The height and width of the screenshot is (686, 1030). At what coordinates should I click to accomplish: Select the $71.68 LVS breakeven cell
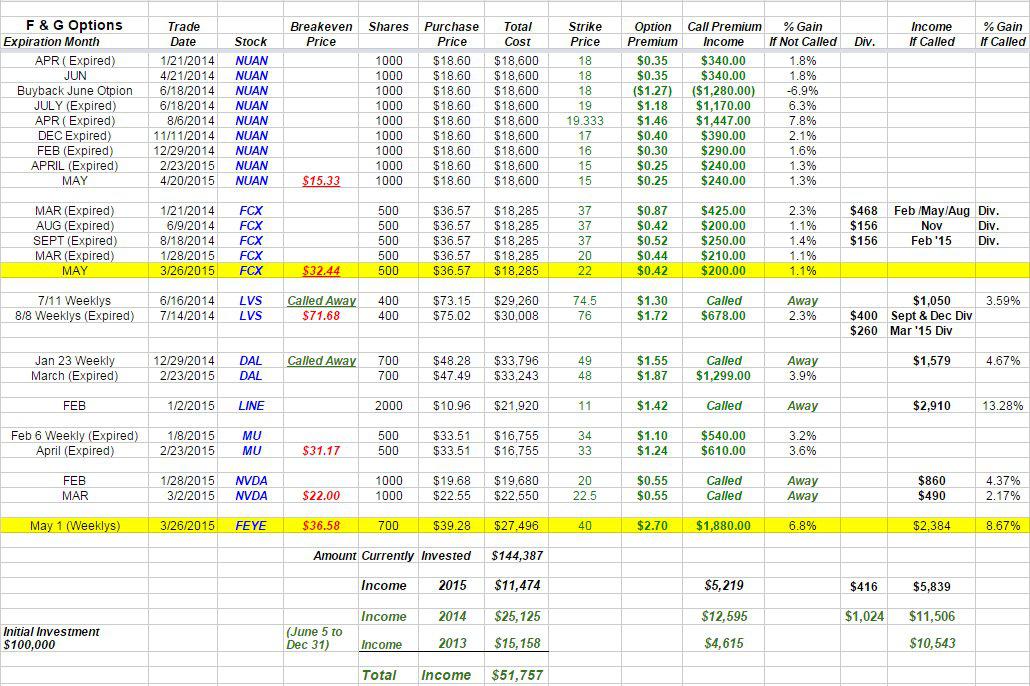[321, 316]
